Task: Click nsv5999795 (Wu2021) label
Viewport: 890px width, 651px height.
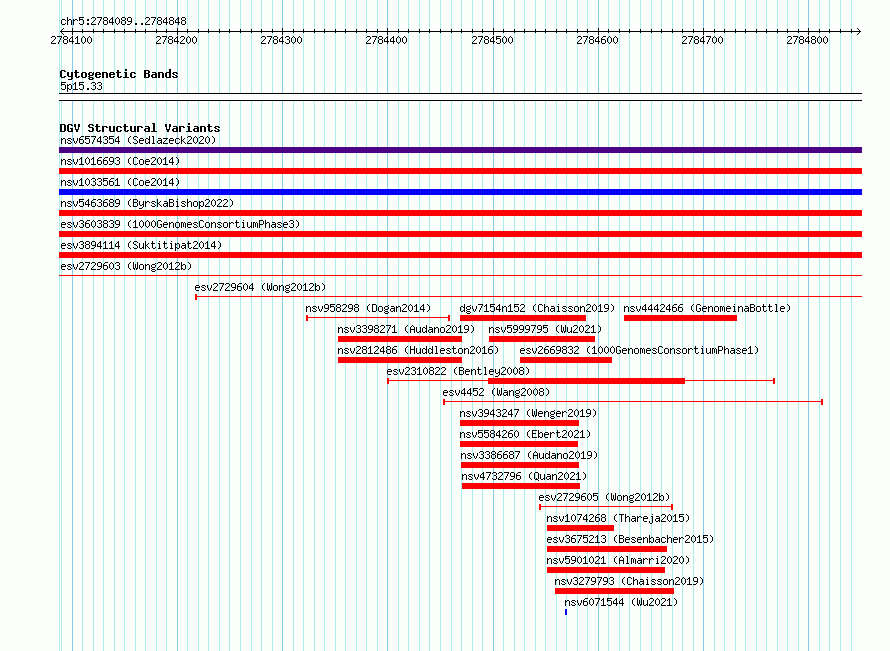Action: point(545,329)
